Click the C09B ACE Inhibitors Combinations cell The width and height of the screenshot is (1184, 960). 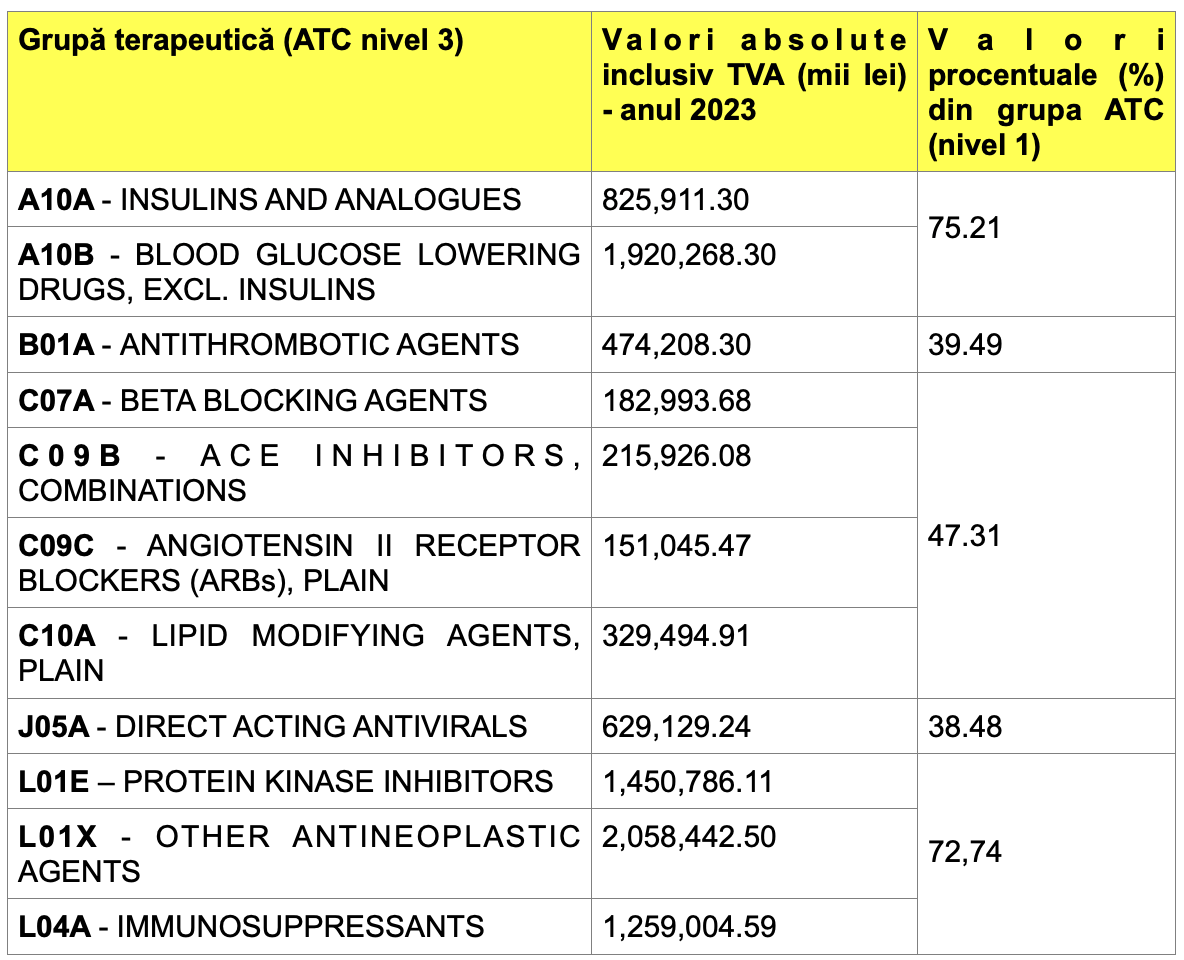[300, 473]
